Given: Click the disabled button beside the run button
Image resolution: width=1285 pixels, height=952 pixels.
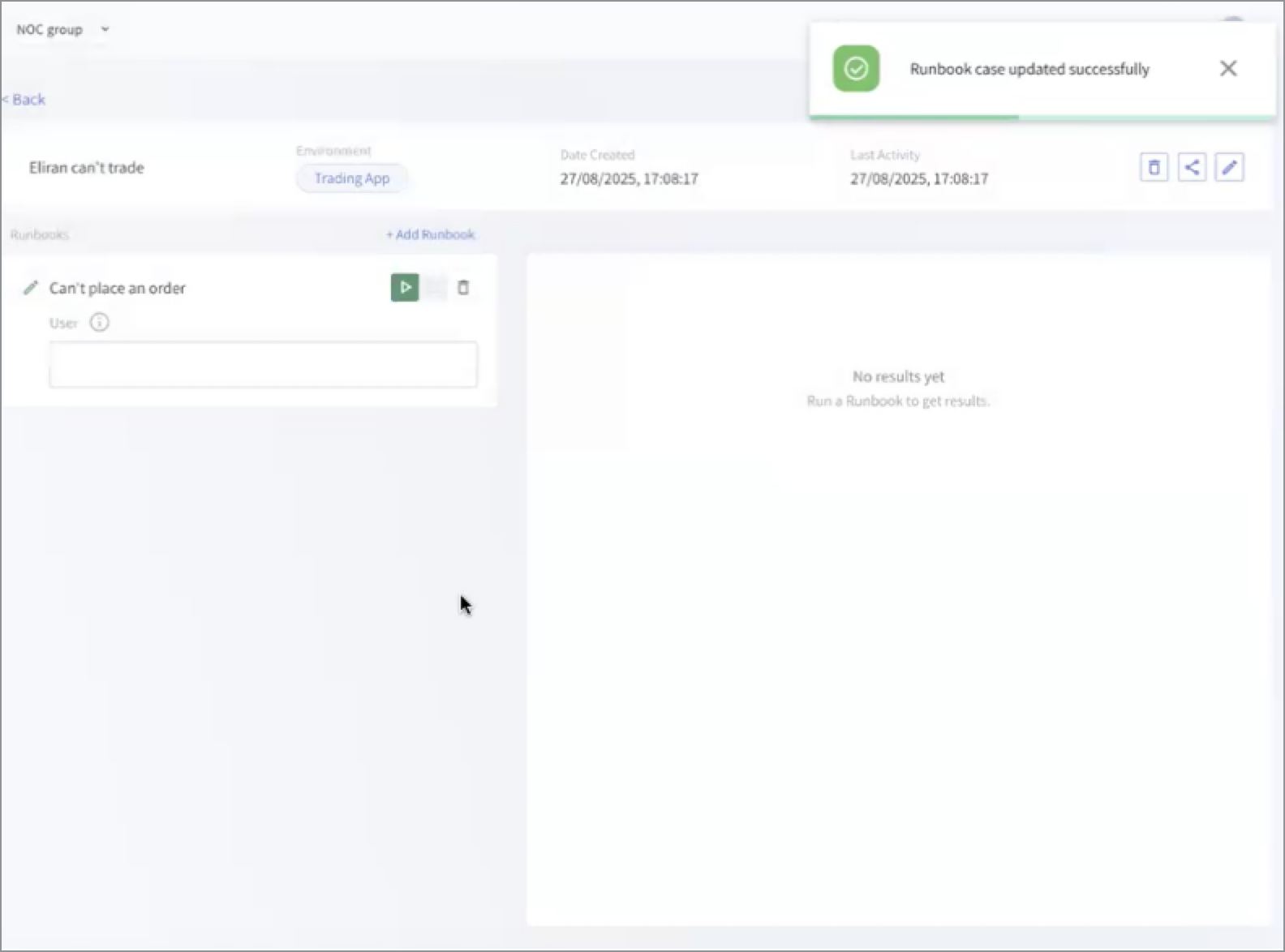Looking at the screenshot, I should pos(435,287).
